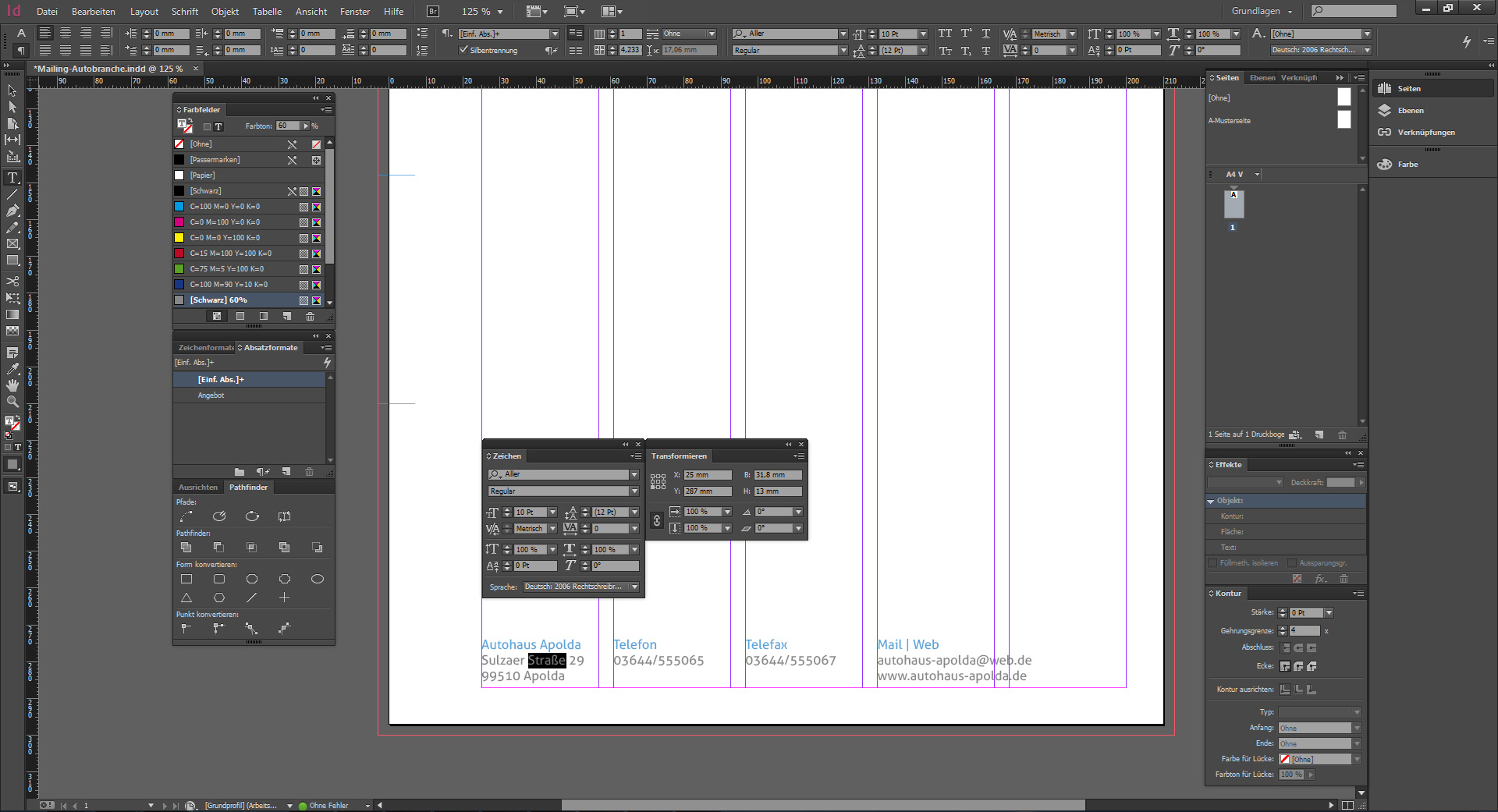Select the Pen tool
Viewport: 1498px width, 812px height.
click(x=12, y=211)
